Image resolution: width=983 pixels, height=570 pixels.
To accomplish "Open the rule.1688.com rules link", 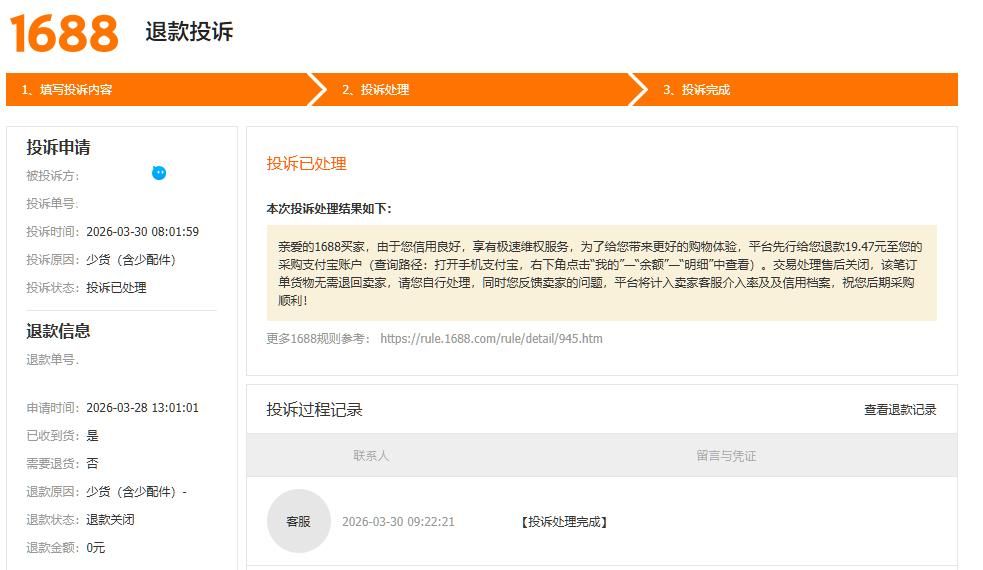I will (491, 338).
